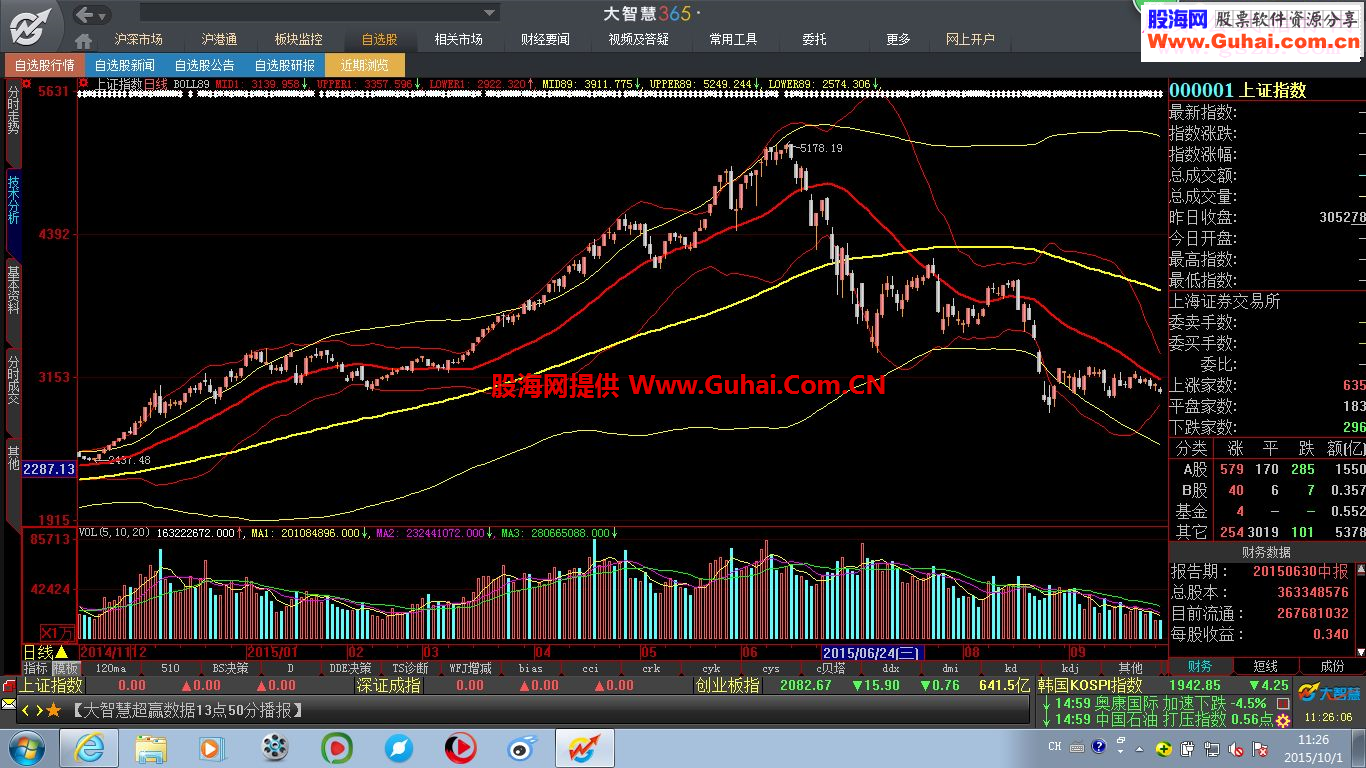
Task: Open the mail envelope icon at bottom-left
Action: 9,706
